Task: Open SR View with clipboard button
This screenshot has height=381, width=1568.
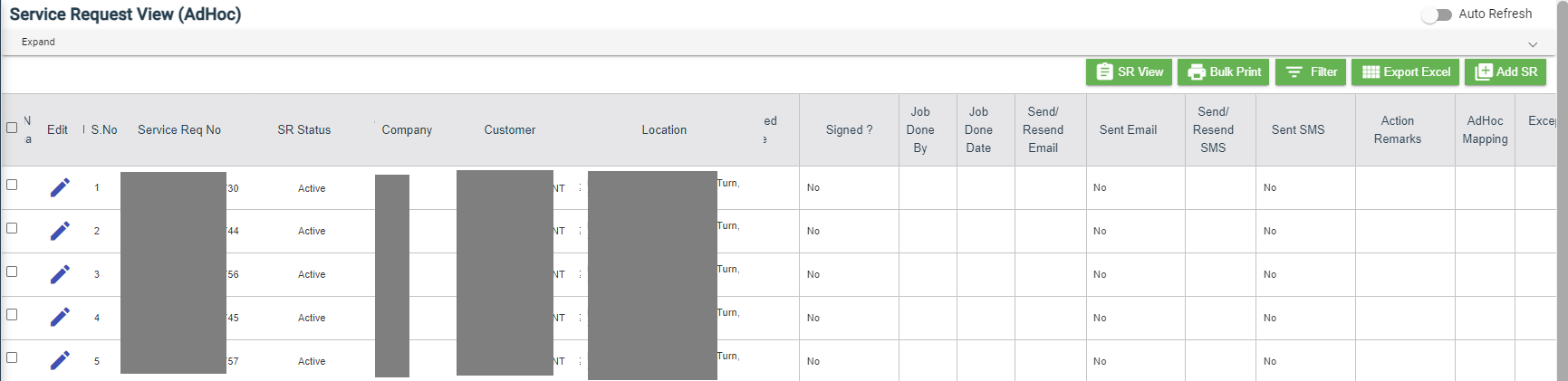Action: click(x=1129, y=72)
